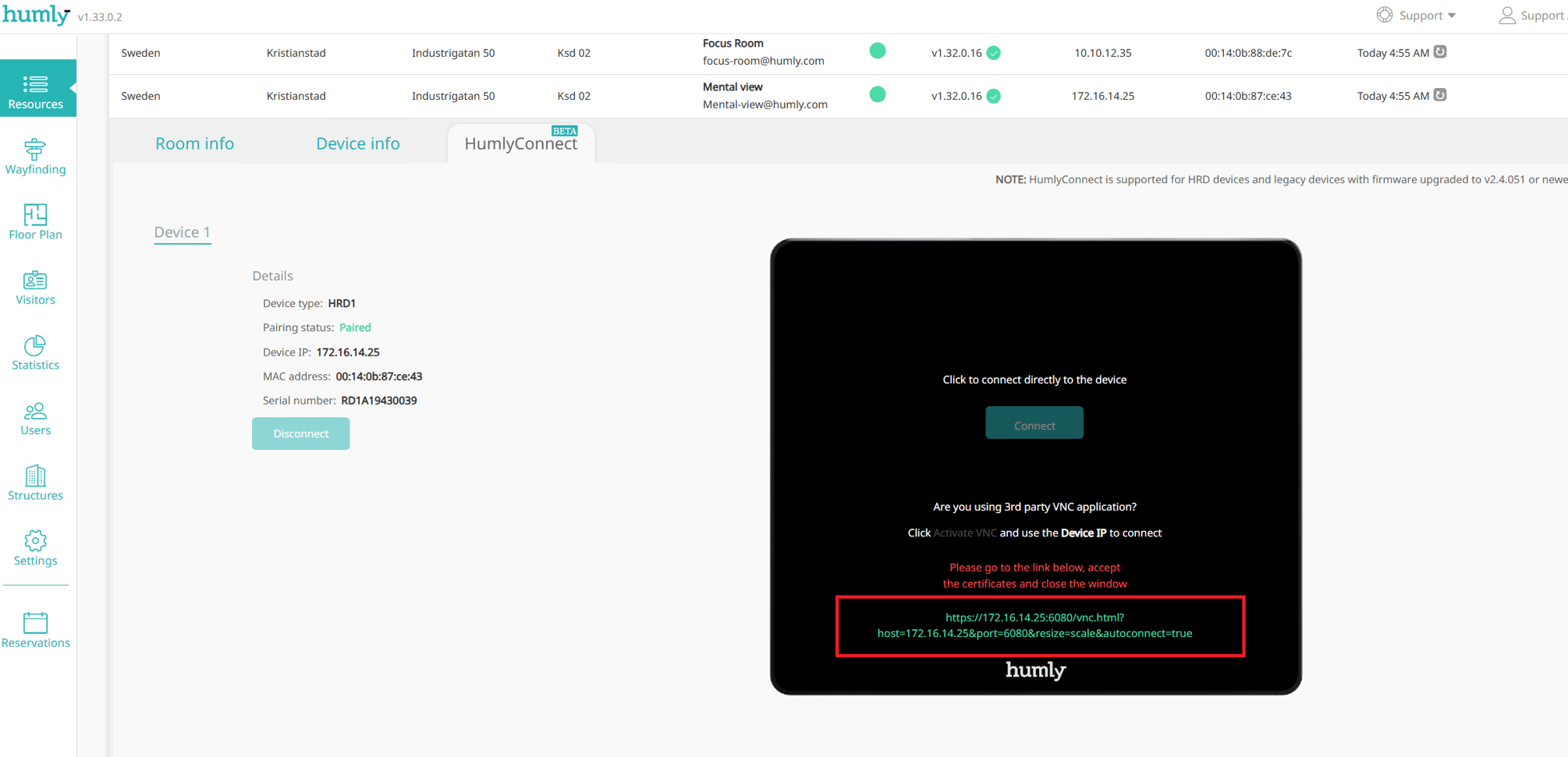The width and height of the screenshot is (1568, 757).
Task: Click the Mental view name cell
Action: coord(733,87)
